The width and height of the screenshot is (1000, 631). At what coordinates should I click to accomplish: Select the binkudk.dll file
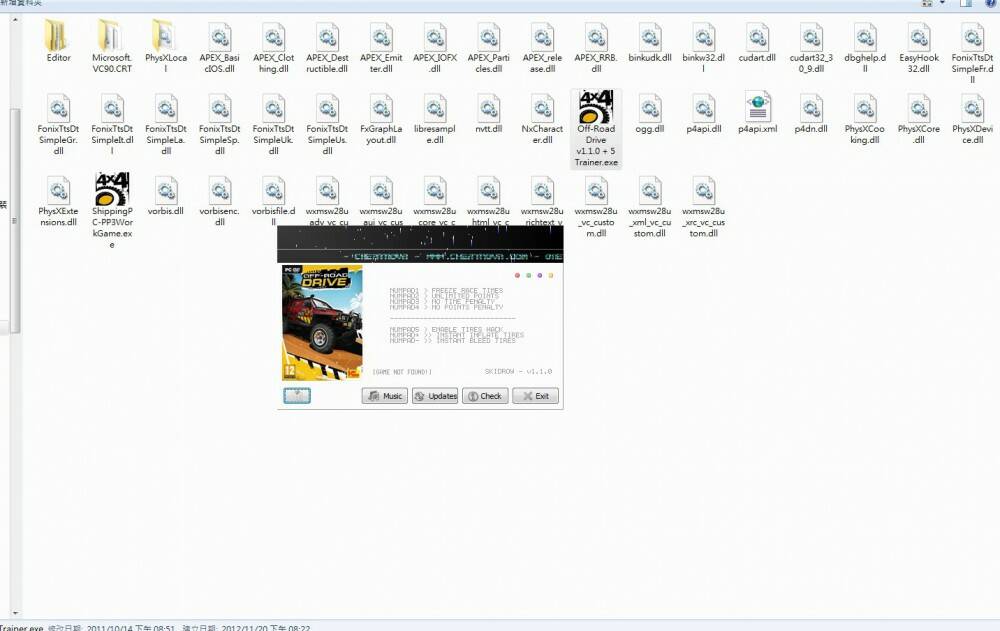pos(649,41)
